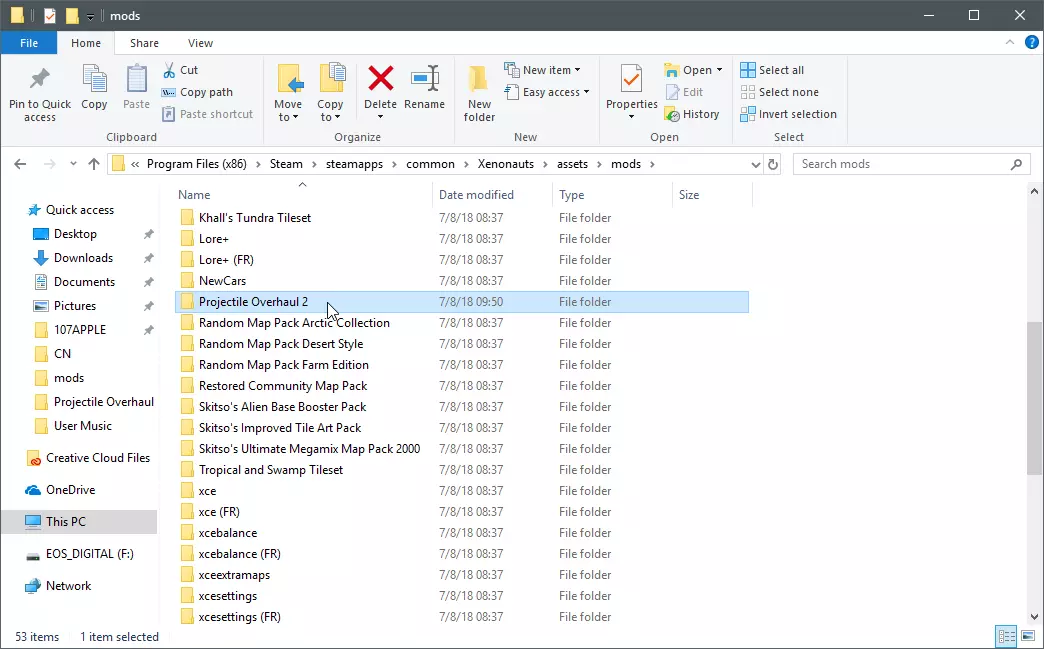This screenshot has width=1044, height=649.
Task: Click the Delete red X icon
Action: [380, 80]
